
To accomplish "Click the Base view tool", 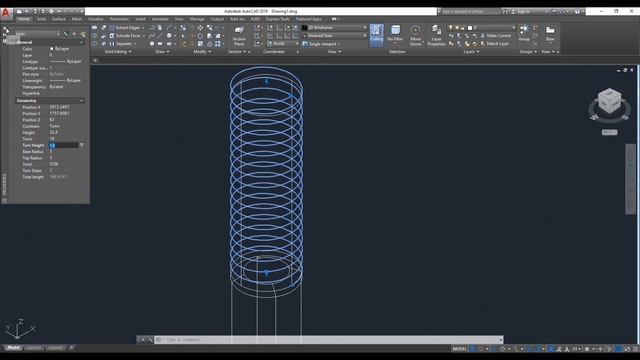I will click(x=550, y=34).
